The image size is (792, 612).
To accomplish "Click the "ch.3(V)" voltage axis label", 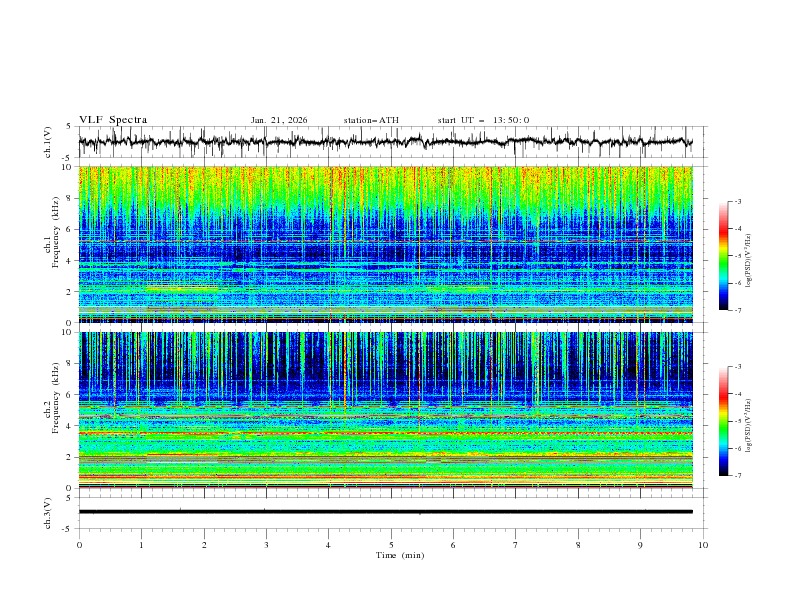I will pos(48,513).
